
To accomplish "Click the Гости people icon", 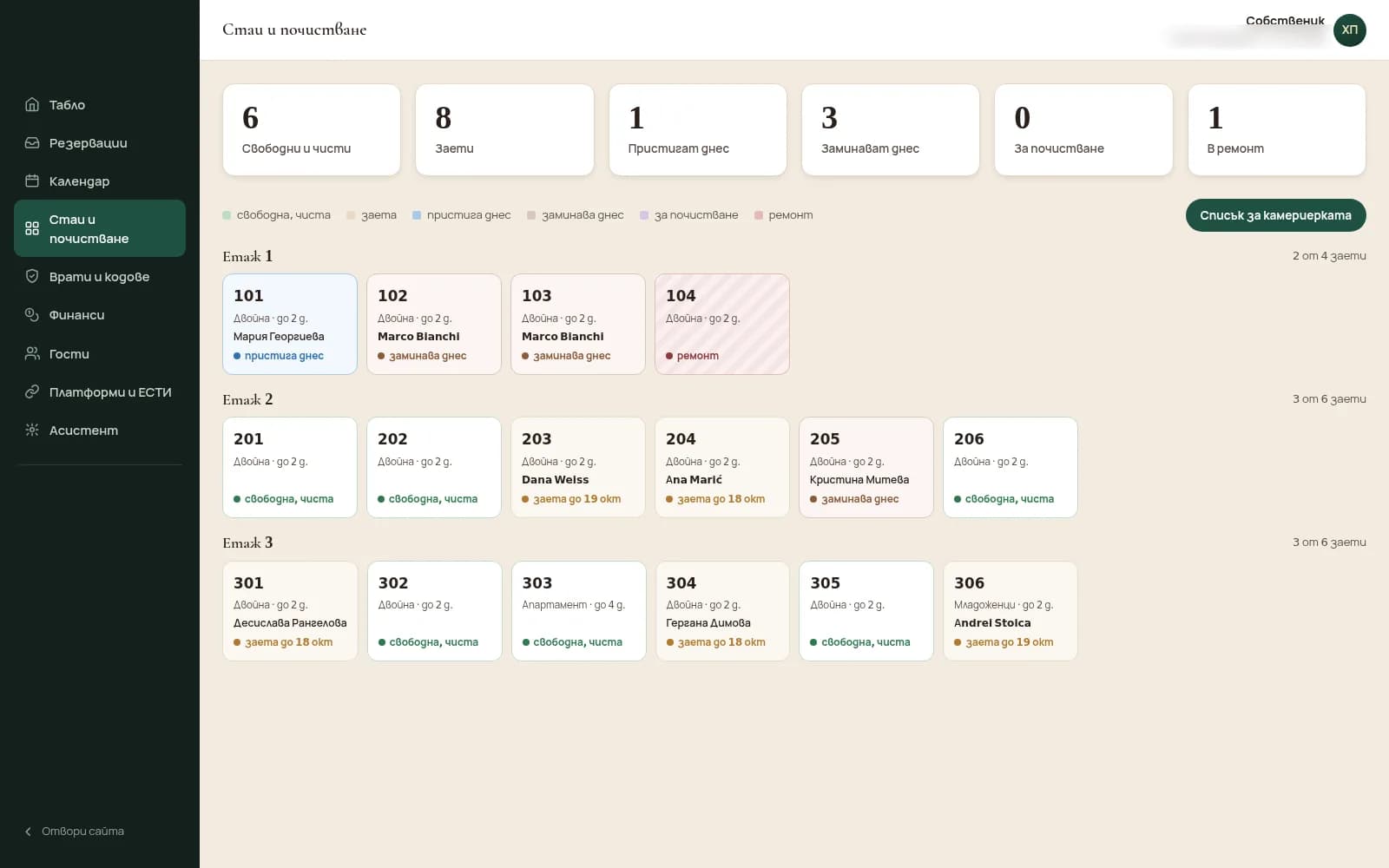I will coord(32,354).
